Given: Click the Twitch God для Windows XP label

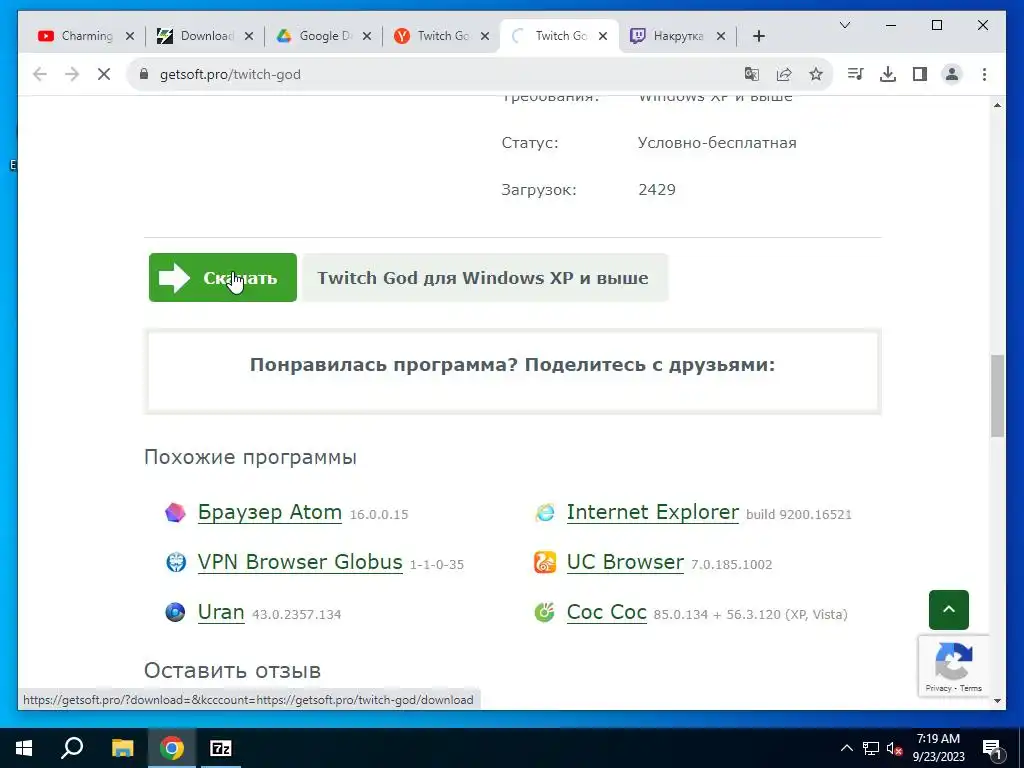Looking at the screenshot, I should coord(483,278).
